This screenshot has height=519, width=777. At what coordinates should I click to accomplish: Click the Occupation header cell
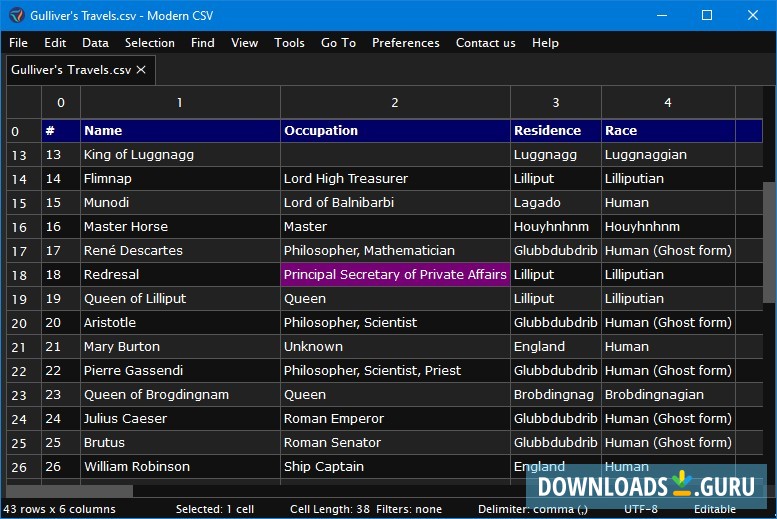[395, 131]
